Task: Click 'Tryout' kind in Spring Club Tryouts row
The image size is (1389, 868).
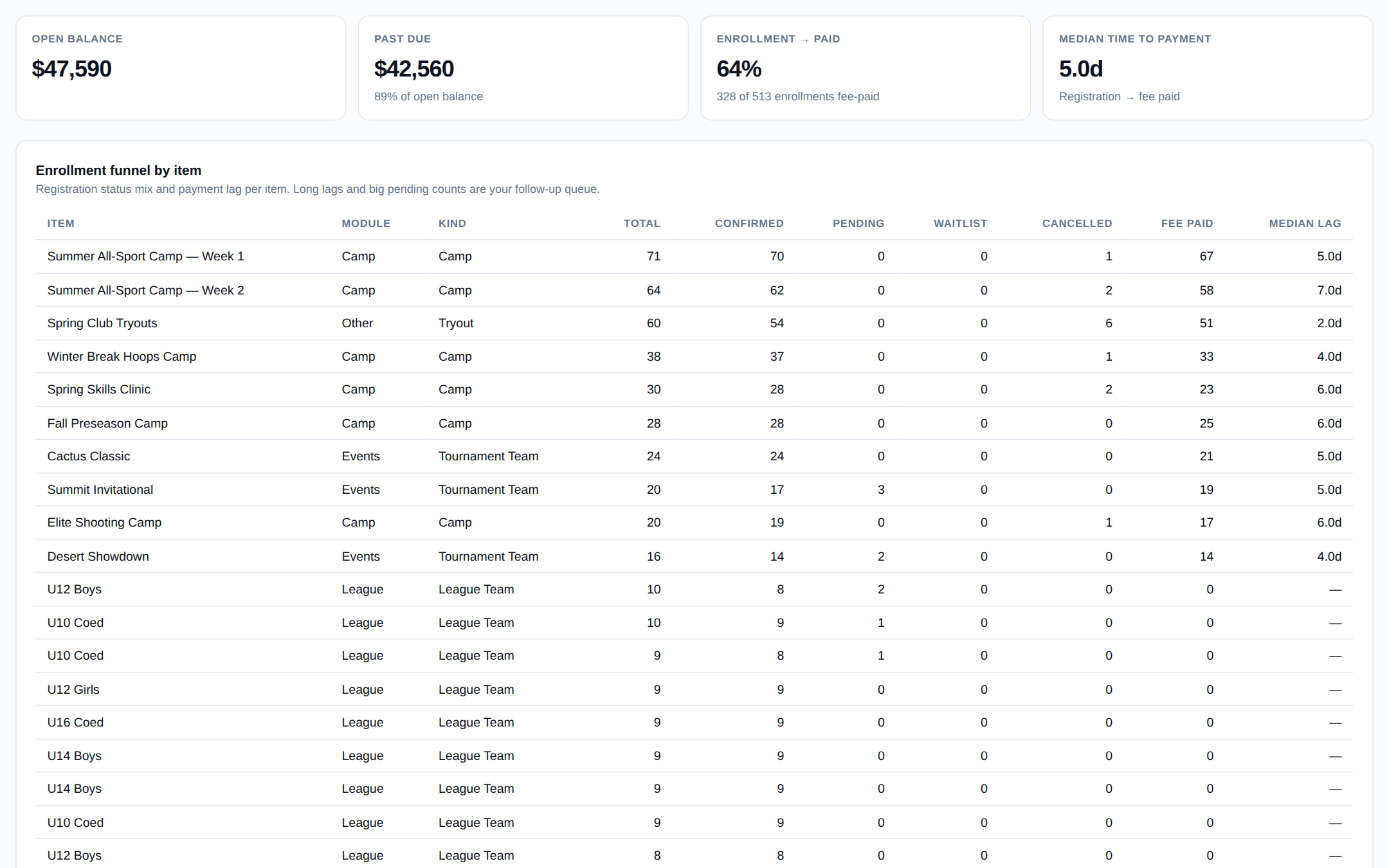Action: tap(456, 323)
